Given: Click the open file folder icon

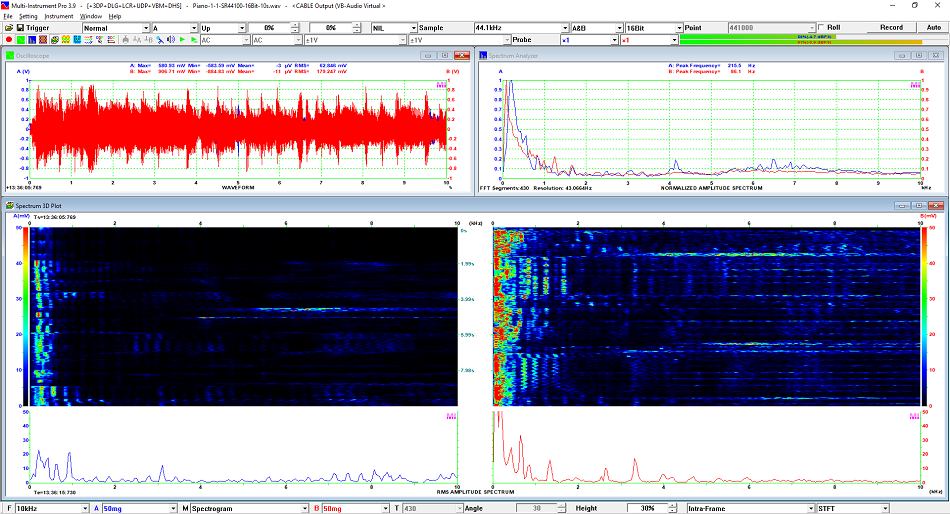Looking at the screenshot, I should pyautogui.click(x=9, y=28).
